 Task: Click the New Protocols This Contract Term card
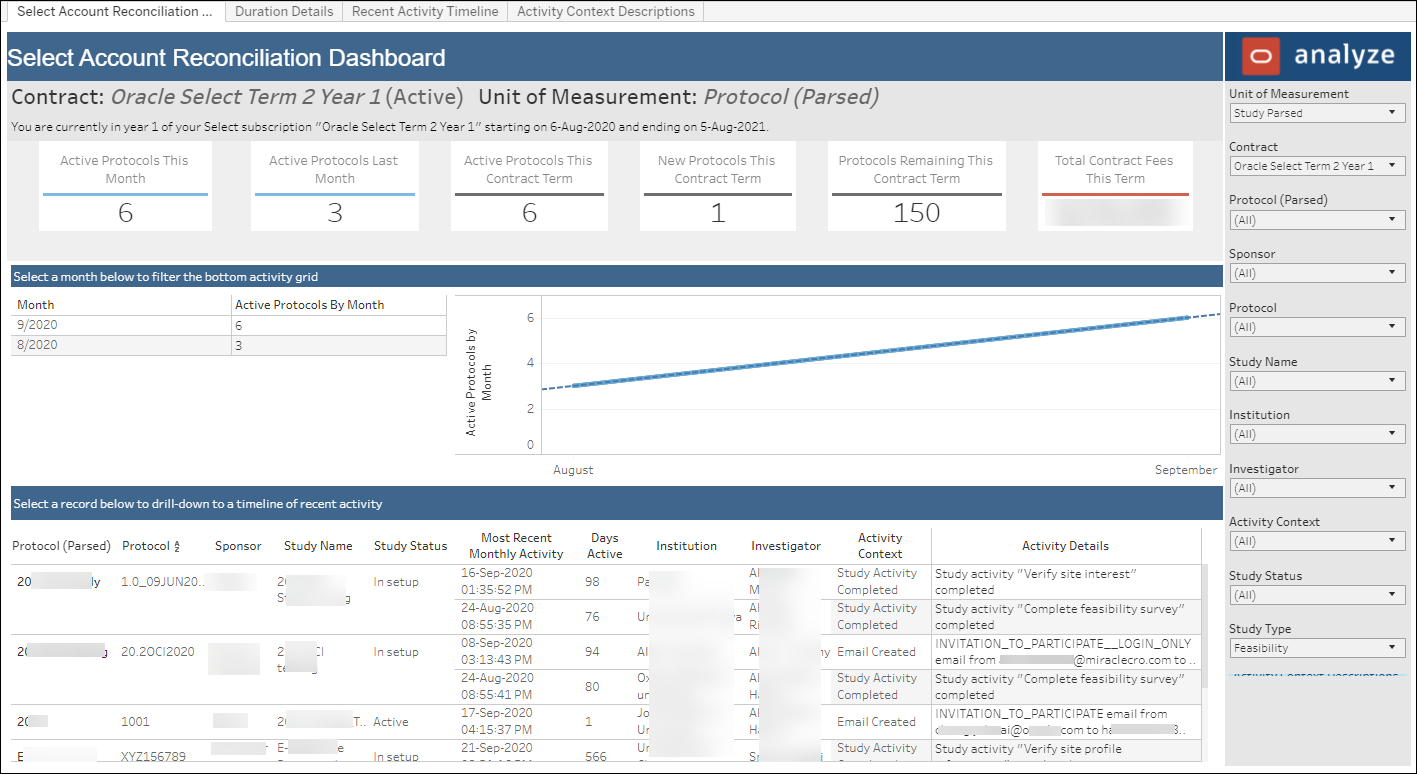tap(717, 186)
